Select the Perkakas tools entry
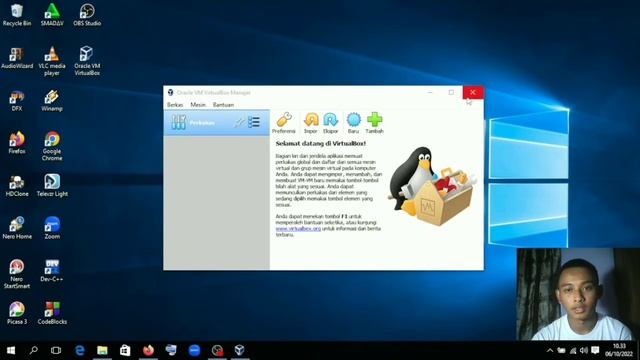The height and width of the screenshot is (360, 640). (216, 122)
